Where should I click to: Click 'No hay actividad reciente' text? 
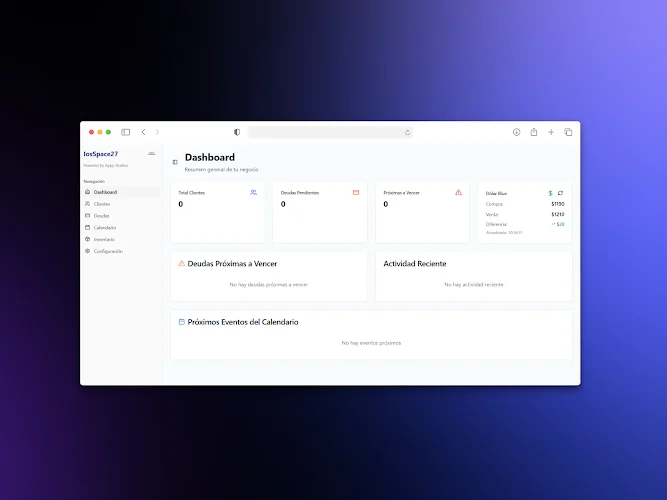point(474,284)
